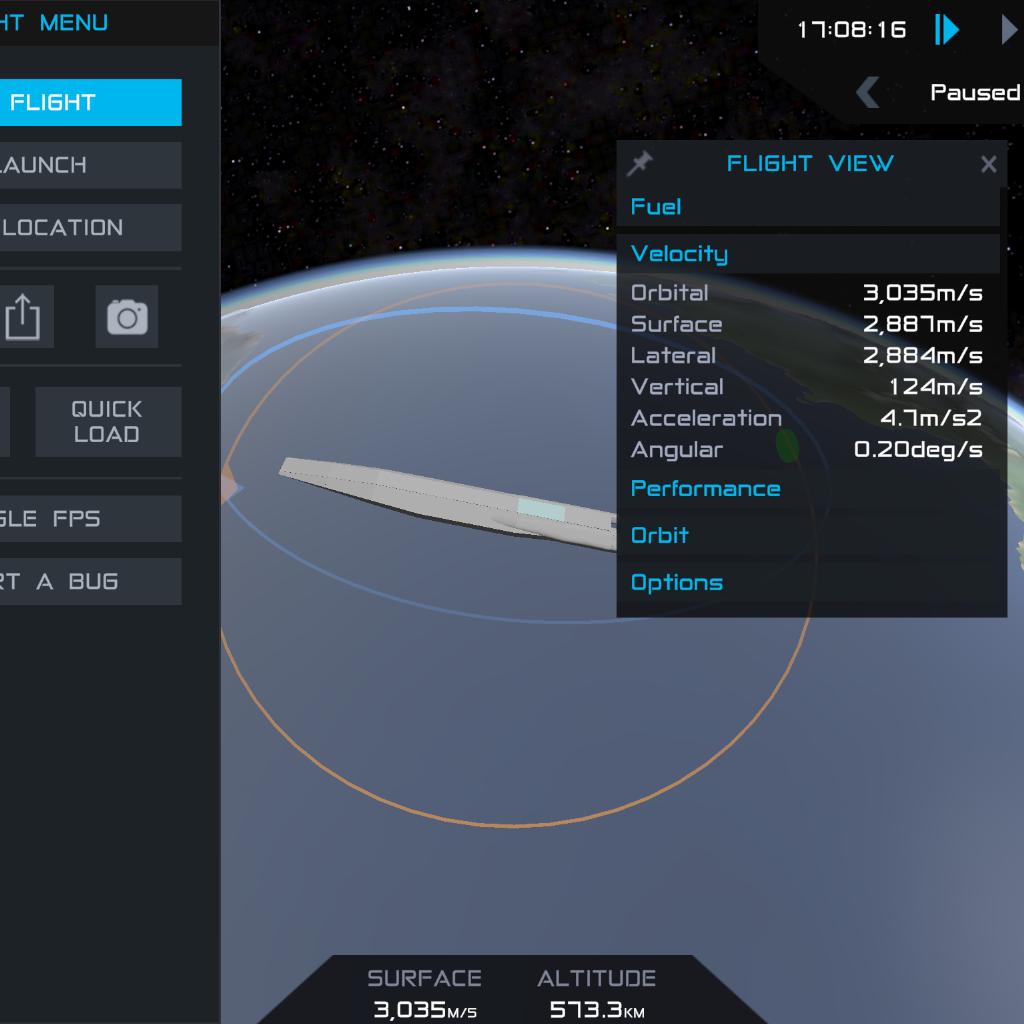Click the fast-forward time arrow

pyautogui.click(x=1011, y=29)
